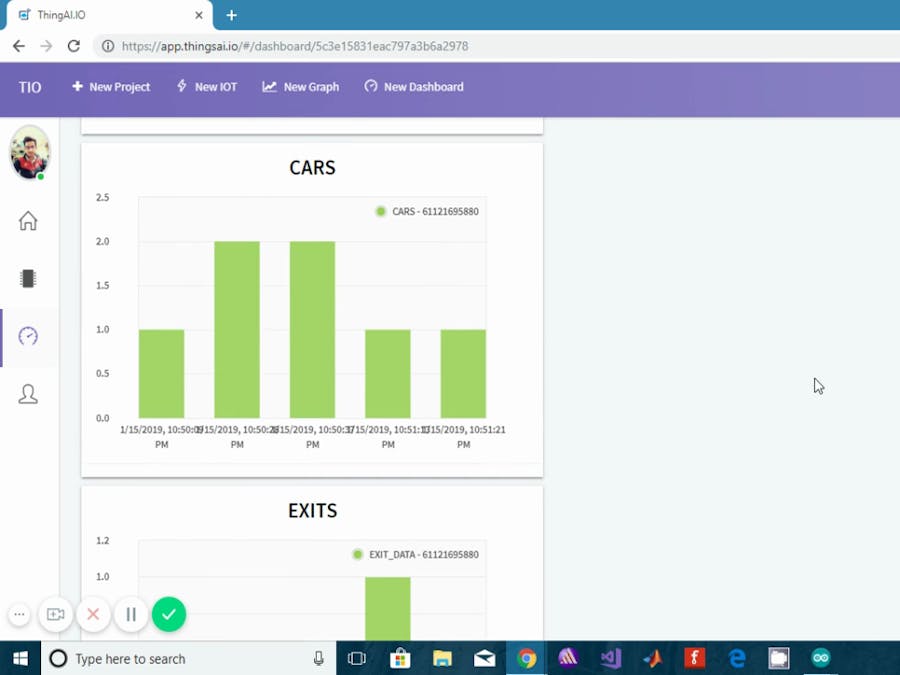This screenshot has width=900, height=675.
Task: Reload the page with refresh button
Action: 73,46
